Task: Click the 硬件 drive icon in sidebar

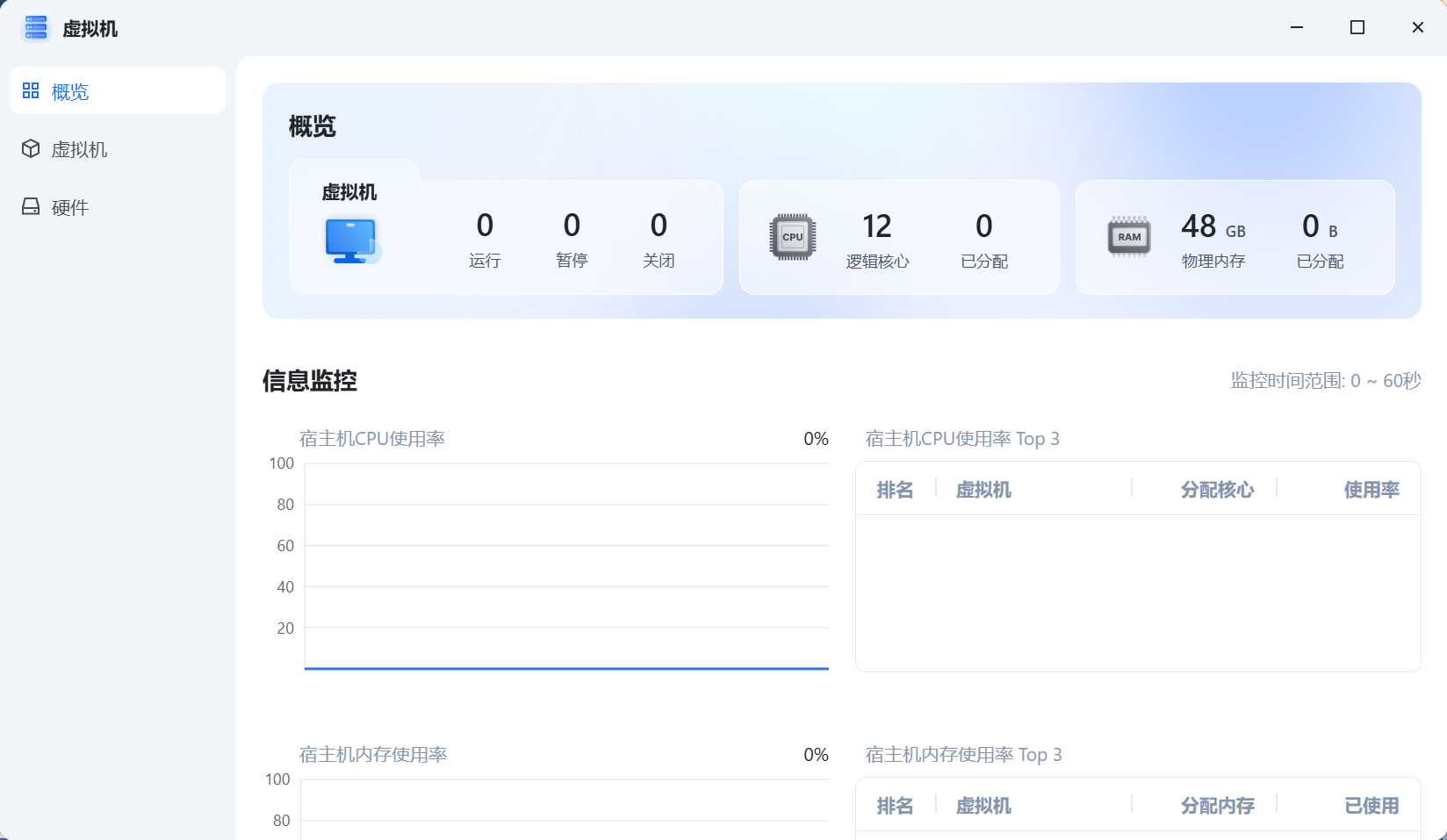Action: pos(31,207)
